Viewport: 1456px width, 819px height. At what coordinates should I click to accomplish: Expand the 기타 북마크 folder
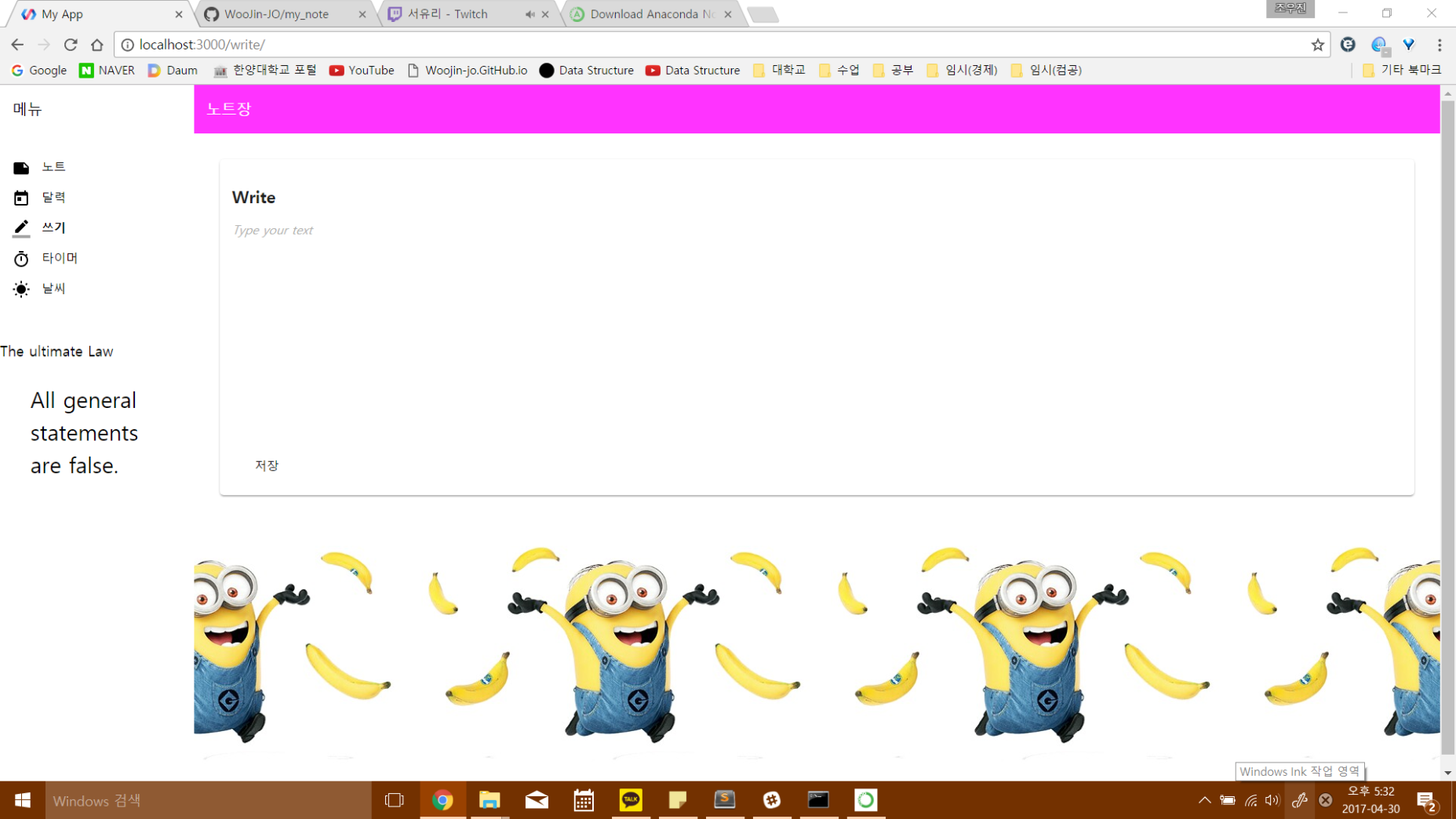(1402, 70)
